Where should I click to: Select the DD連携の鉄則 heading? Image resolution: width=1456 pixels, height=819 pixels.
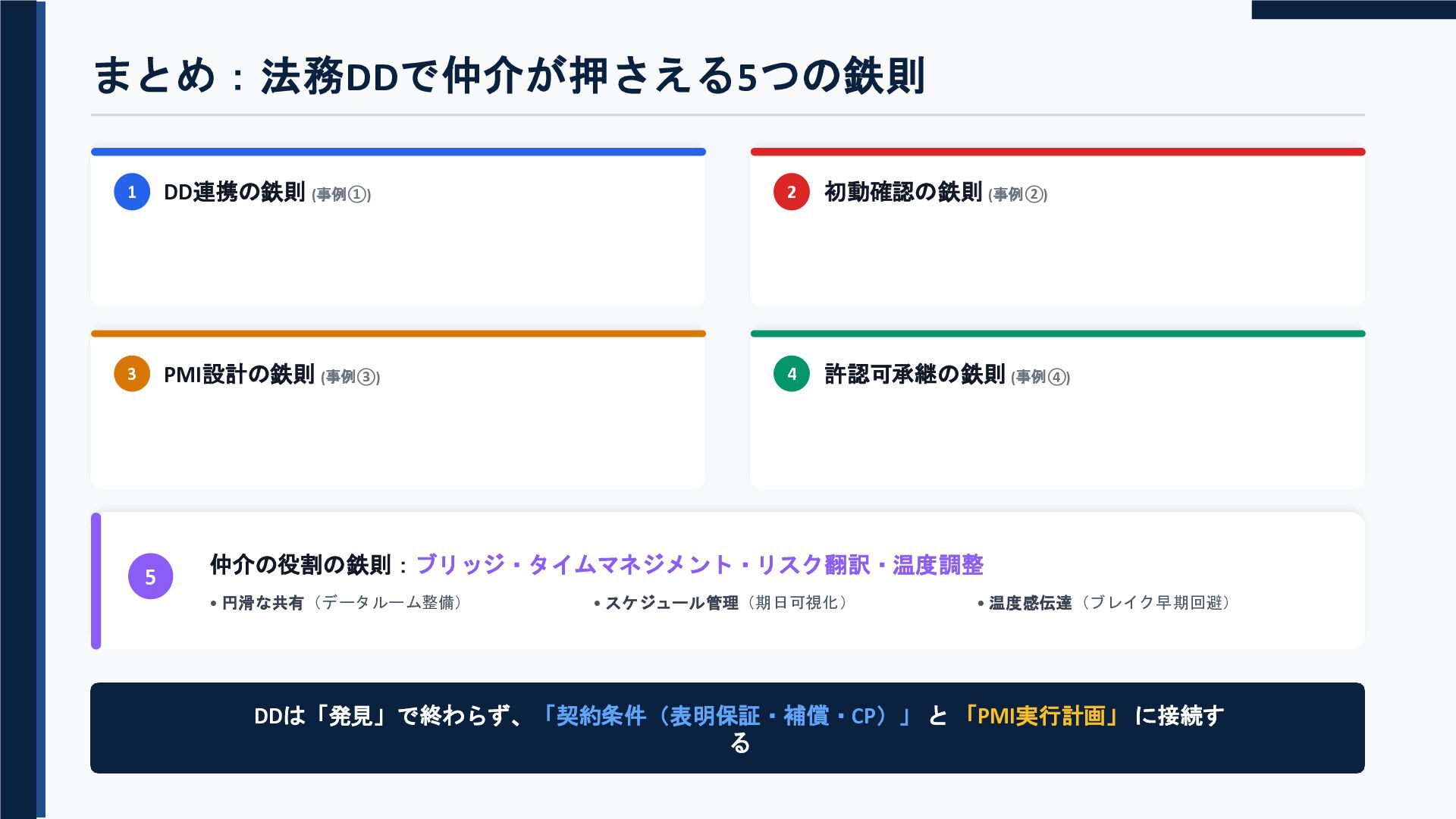[234, 193]
